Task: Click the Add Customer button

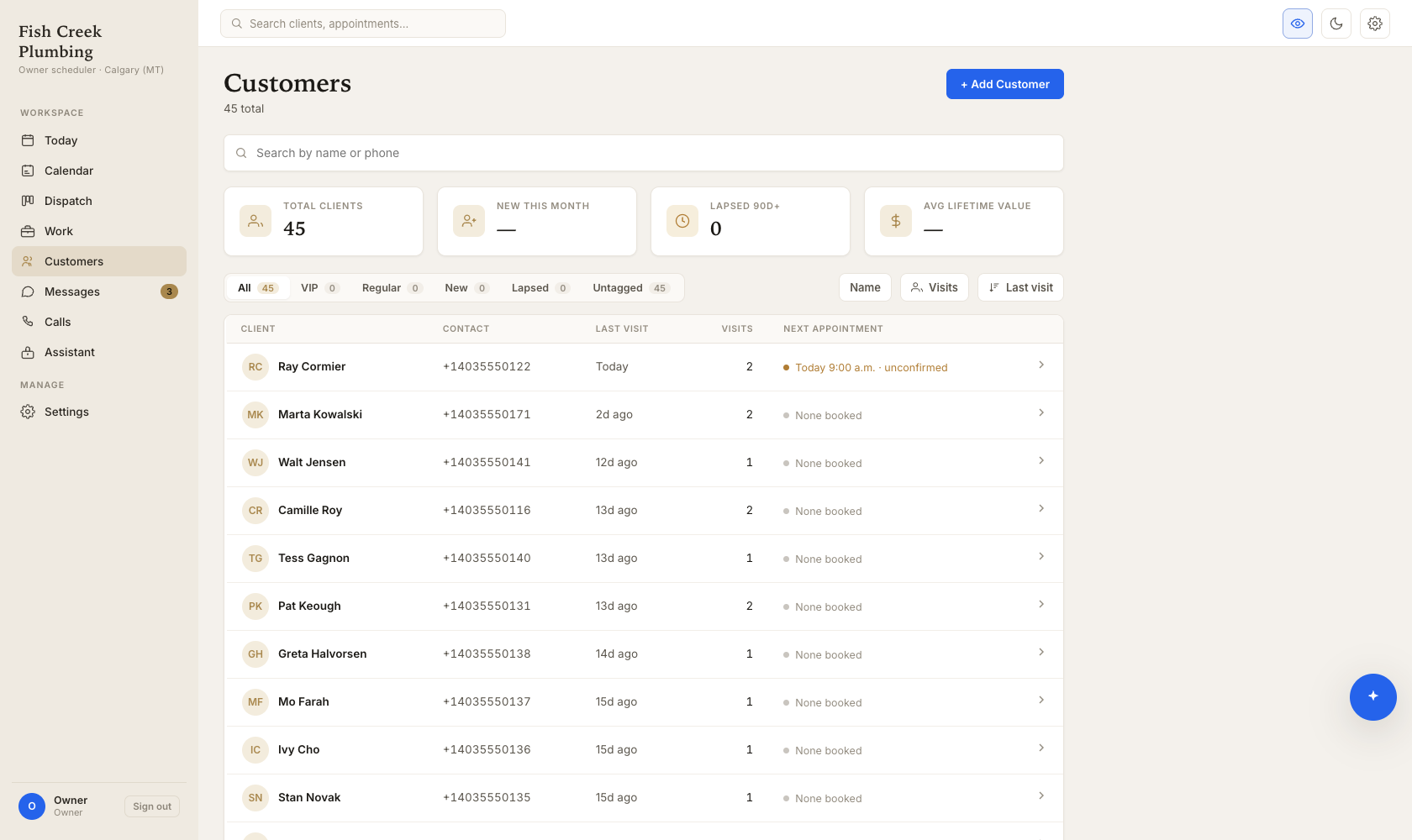Action: 1005,84
